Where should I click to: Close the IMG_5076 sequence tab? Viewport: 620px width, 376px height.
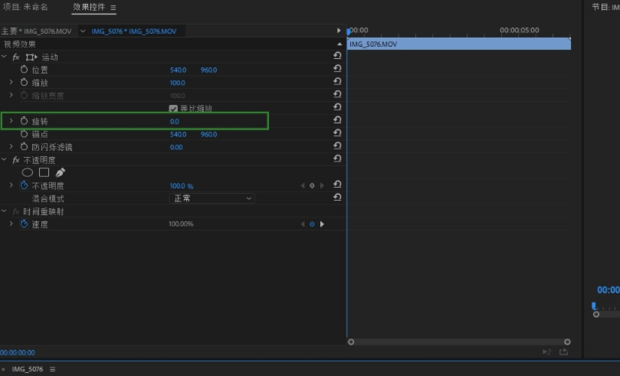(3, 369)
